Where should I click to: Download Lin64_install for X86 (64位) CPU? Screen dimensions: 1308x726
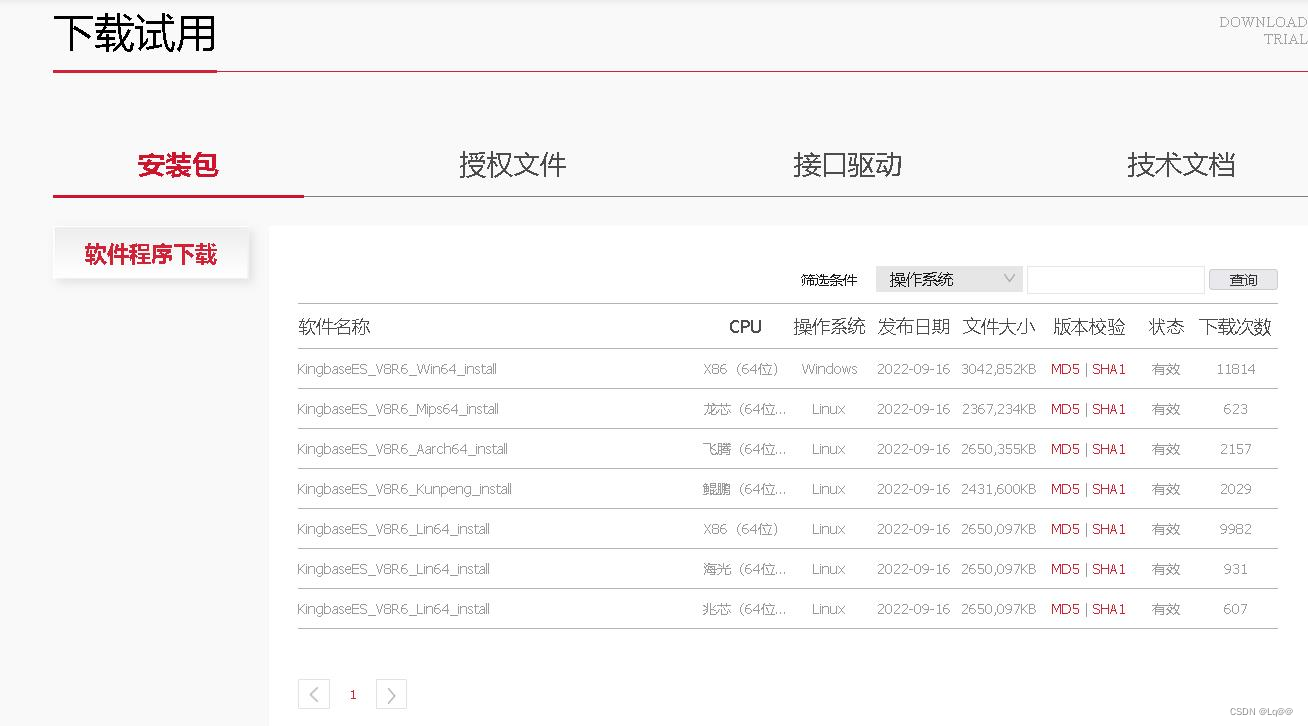click(x=393, y=529)
